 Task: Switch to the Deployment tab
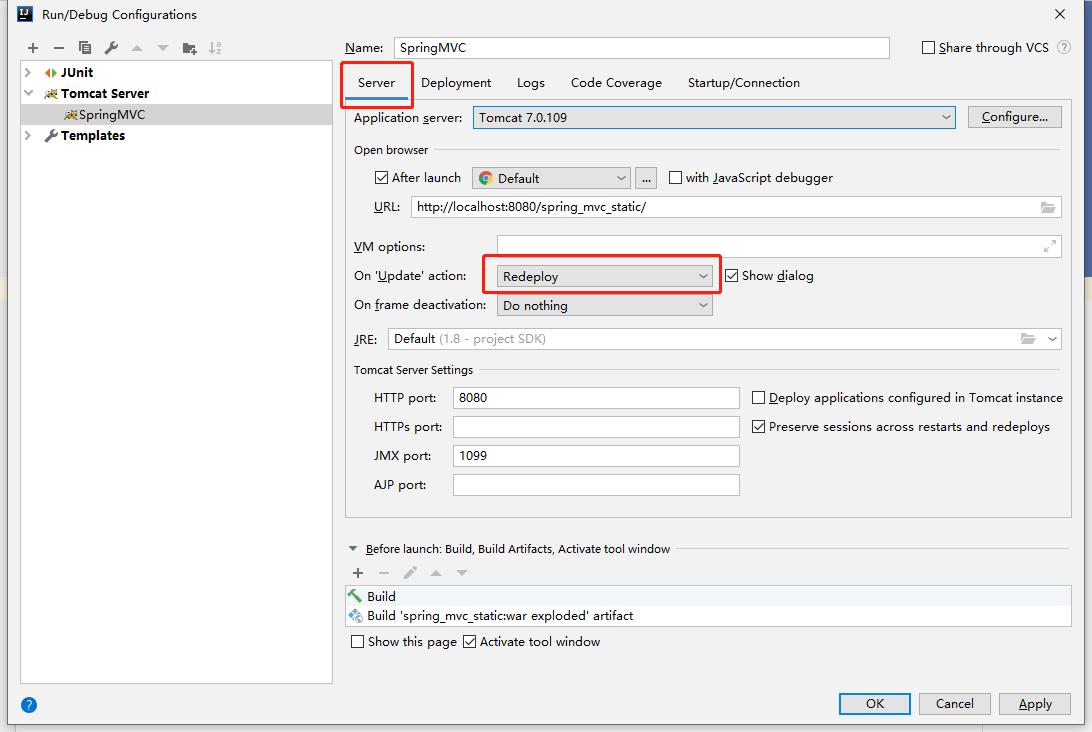pyautogui.click(x=455, y=83)
